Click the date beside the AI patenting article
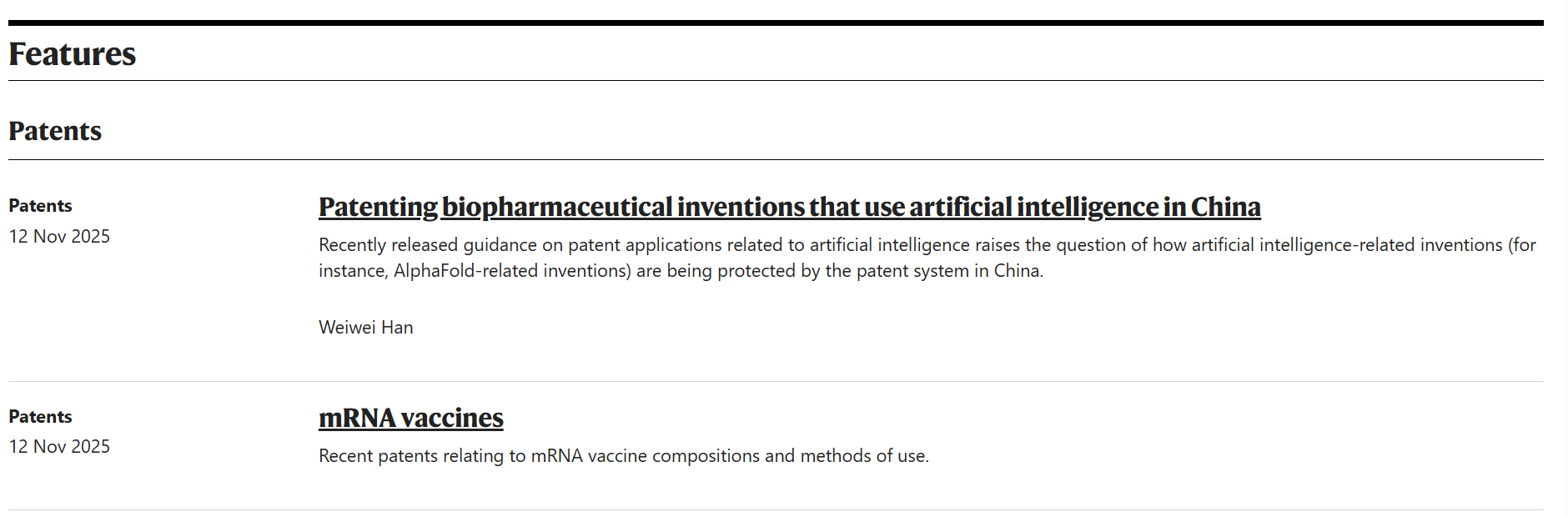The height and width of the screenshot is (517, 1568). [x=59, y=237]
